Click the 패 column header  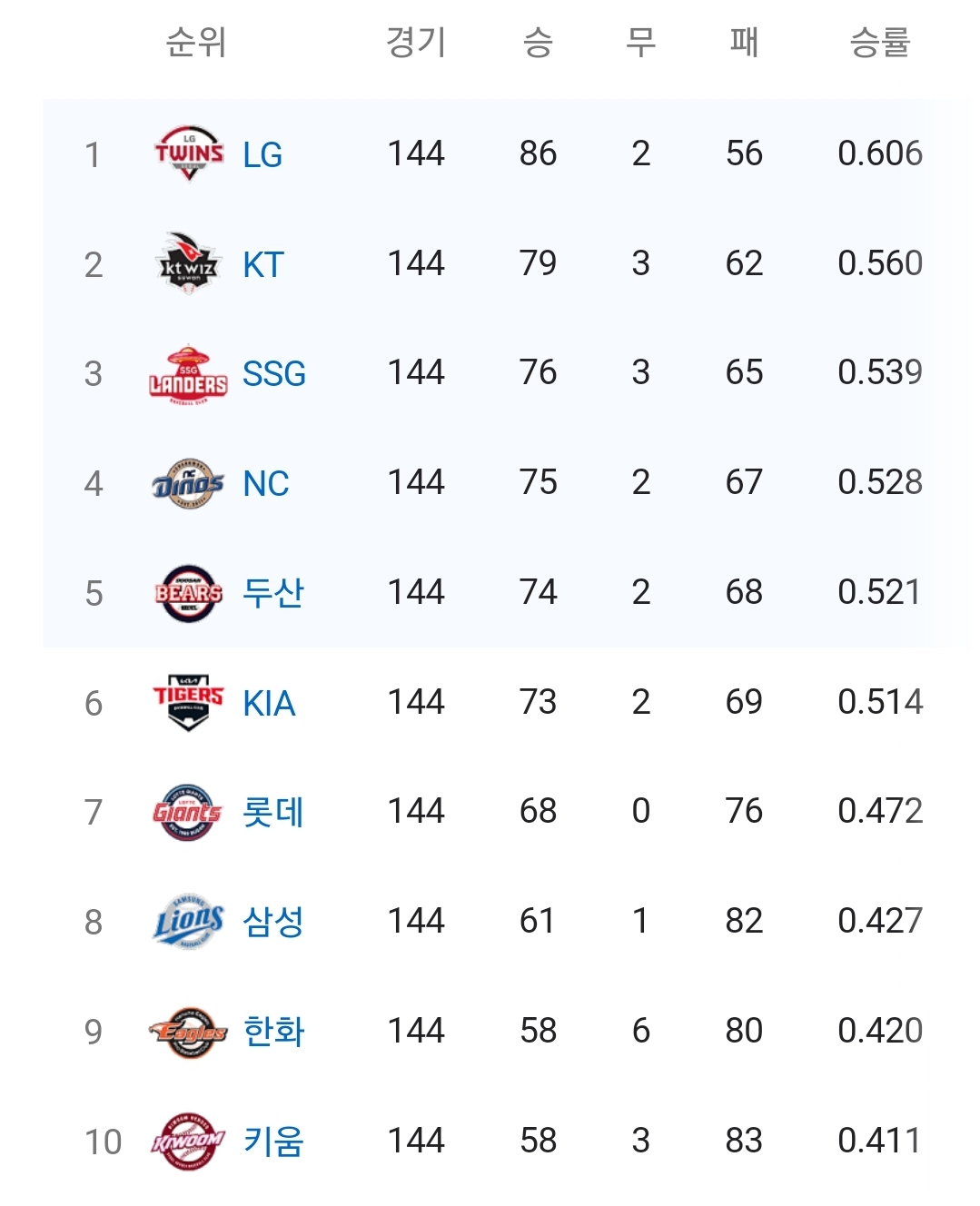tap(744, 42)
